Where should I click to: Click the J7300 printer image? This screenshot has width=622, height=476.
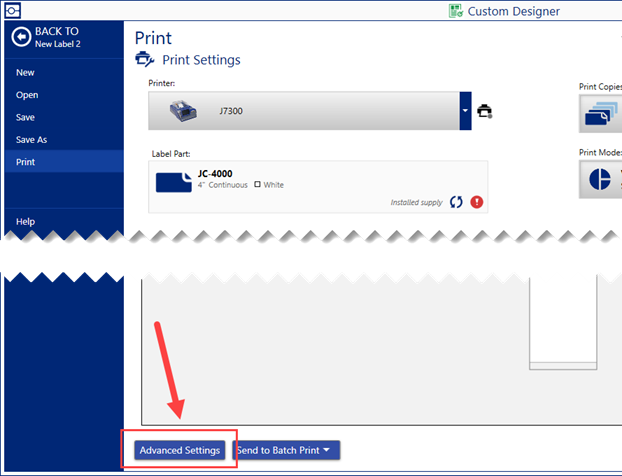(x=183, y=111)
